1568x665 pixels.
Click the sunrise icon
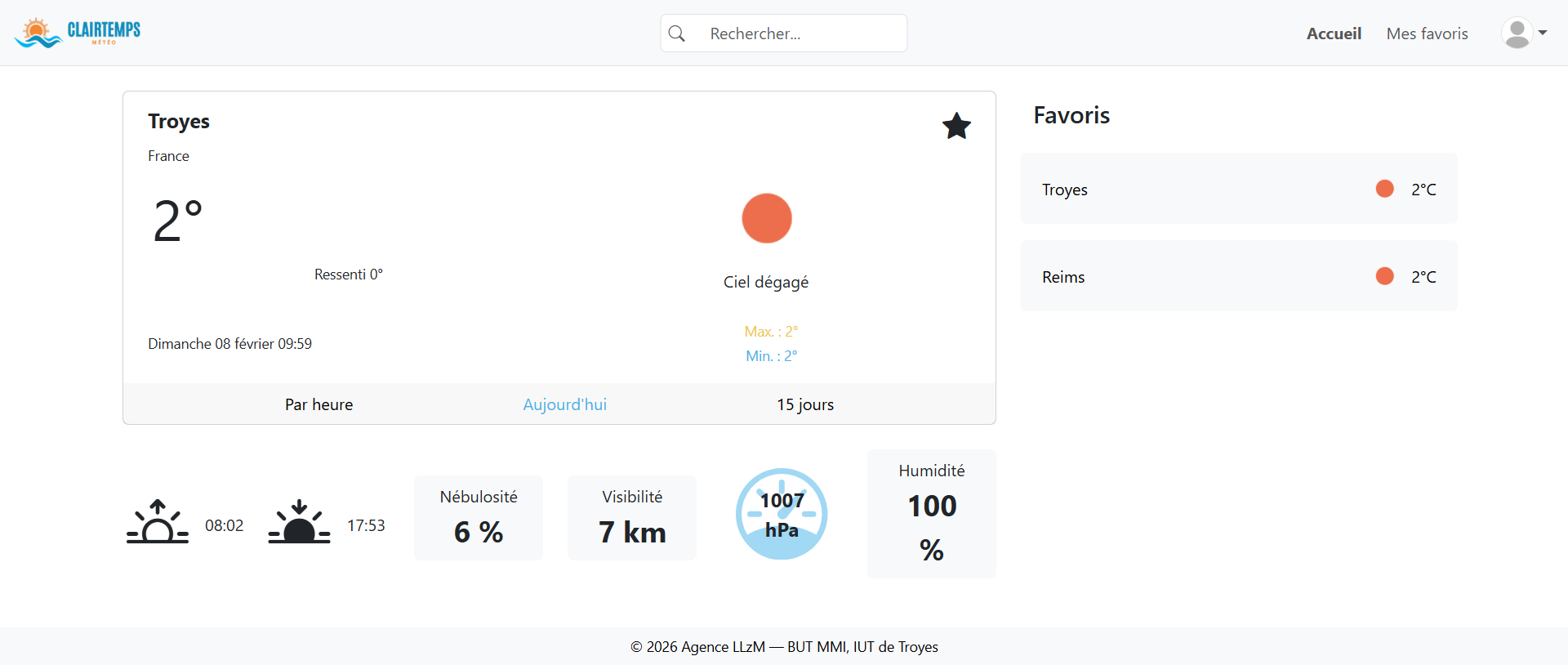(x=158, y=521)
